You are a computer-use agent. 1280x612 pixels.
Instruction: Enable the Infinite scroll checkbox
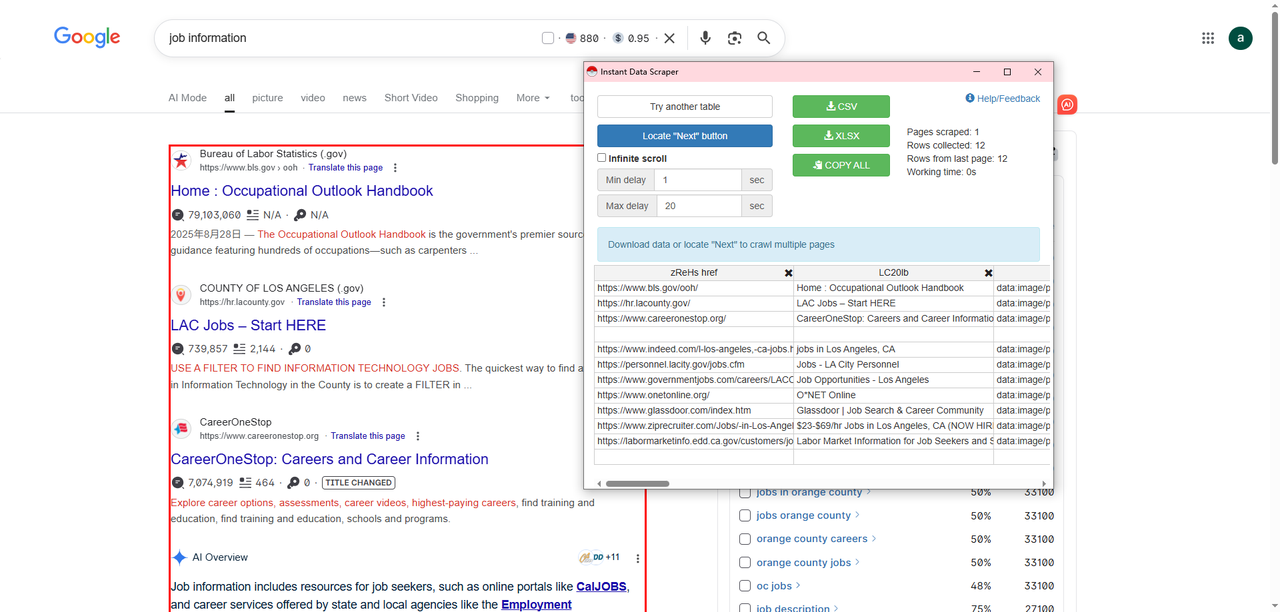pyautogui.click(x=602, y=158)
